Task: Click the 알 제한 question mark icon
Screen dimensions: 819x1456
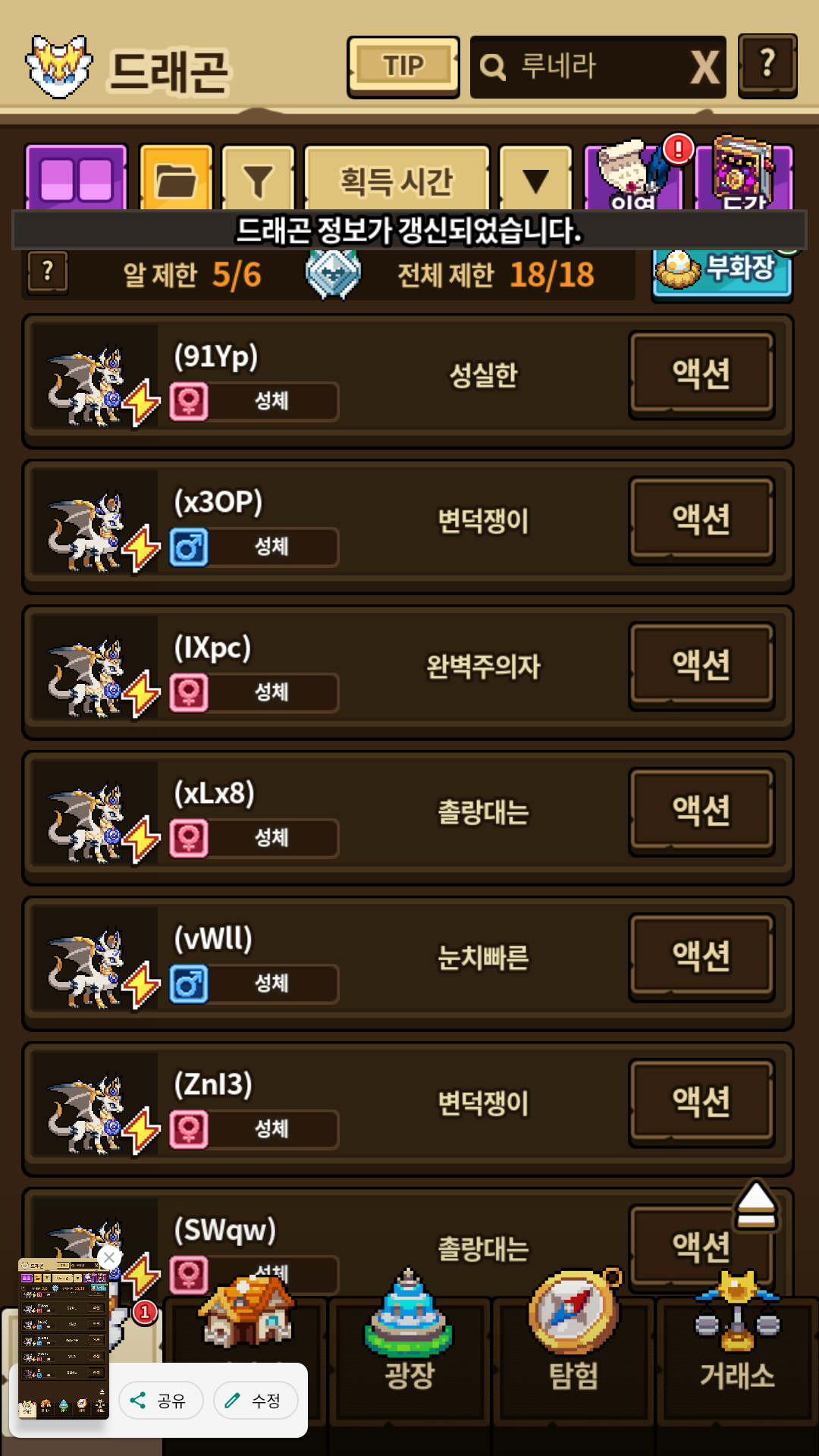Action: tap(48, 273)
